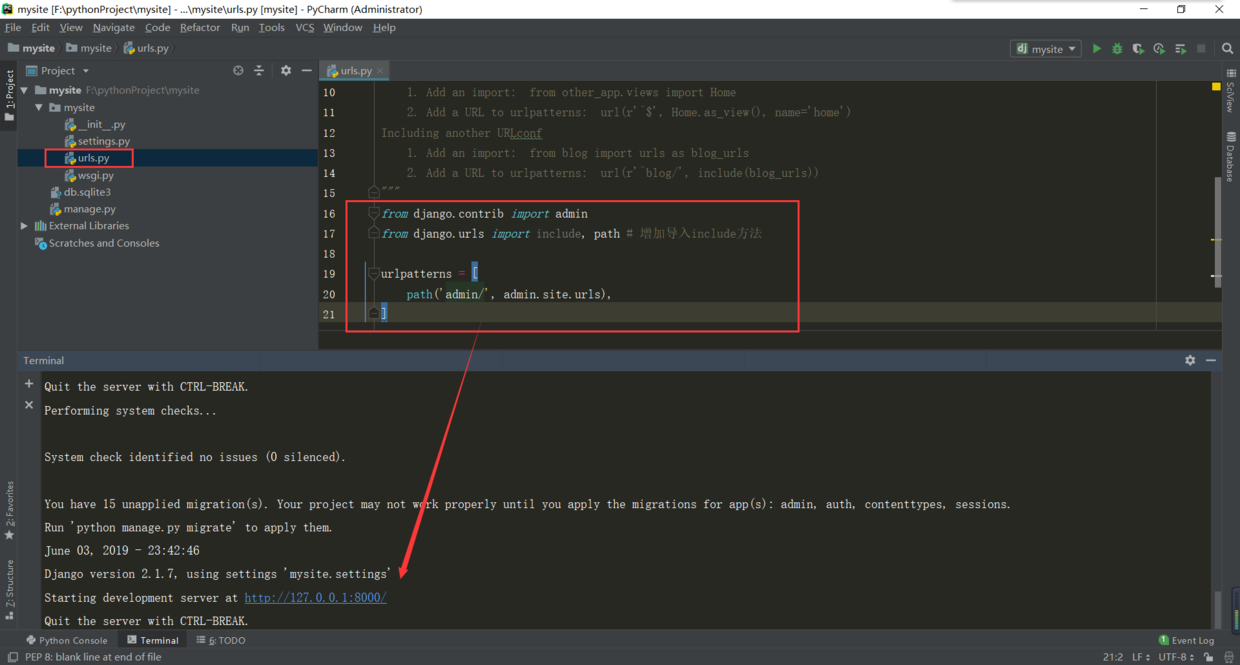This screenshot has height=665, width=1240.
Task: Change the UTF-8 file encoding
Action: click(1176, 657)
